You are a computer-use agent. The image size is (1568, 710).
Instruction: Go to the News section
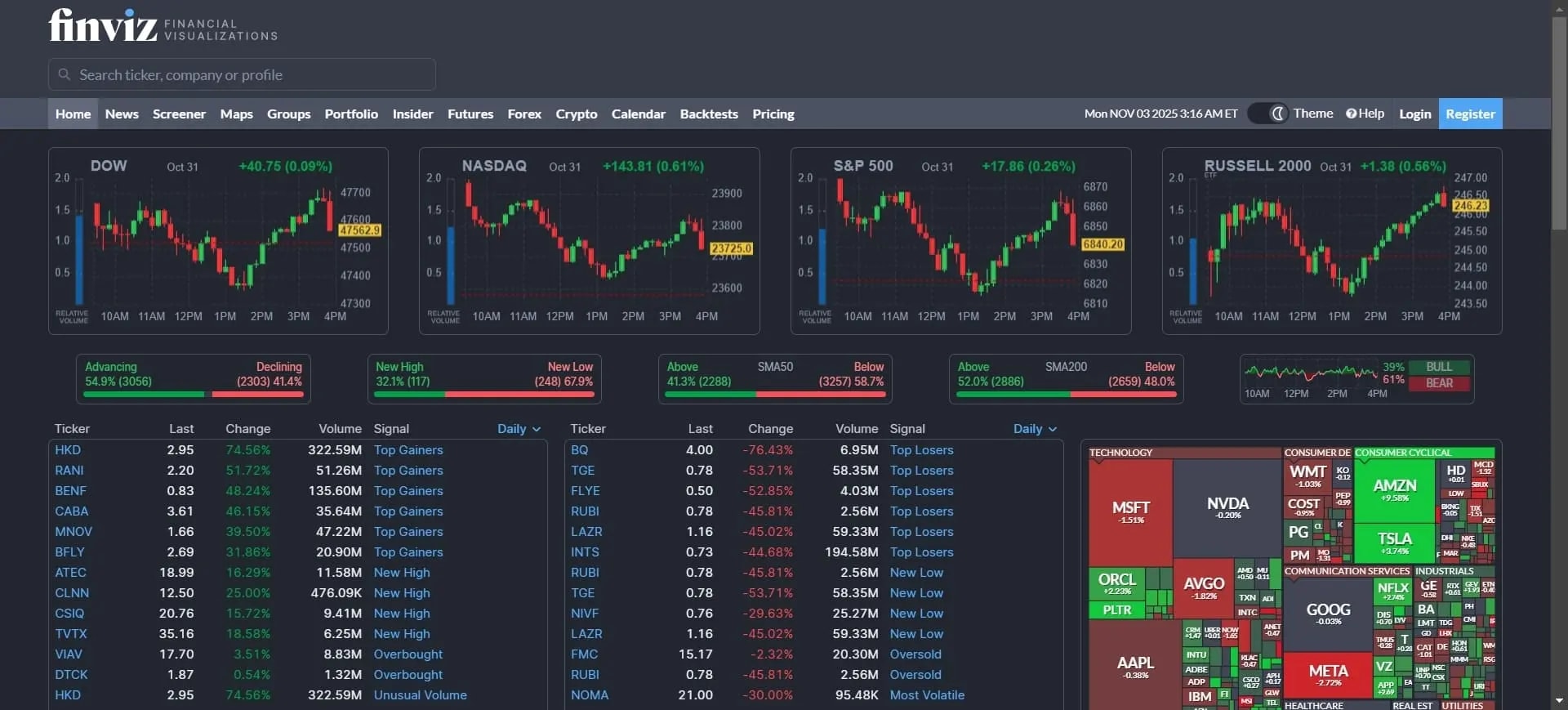point(122,114)
